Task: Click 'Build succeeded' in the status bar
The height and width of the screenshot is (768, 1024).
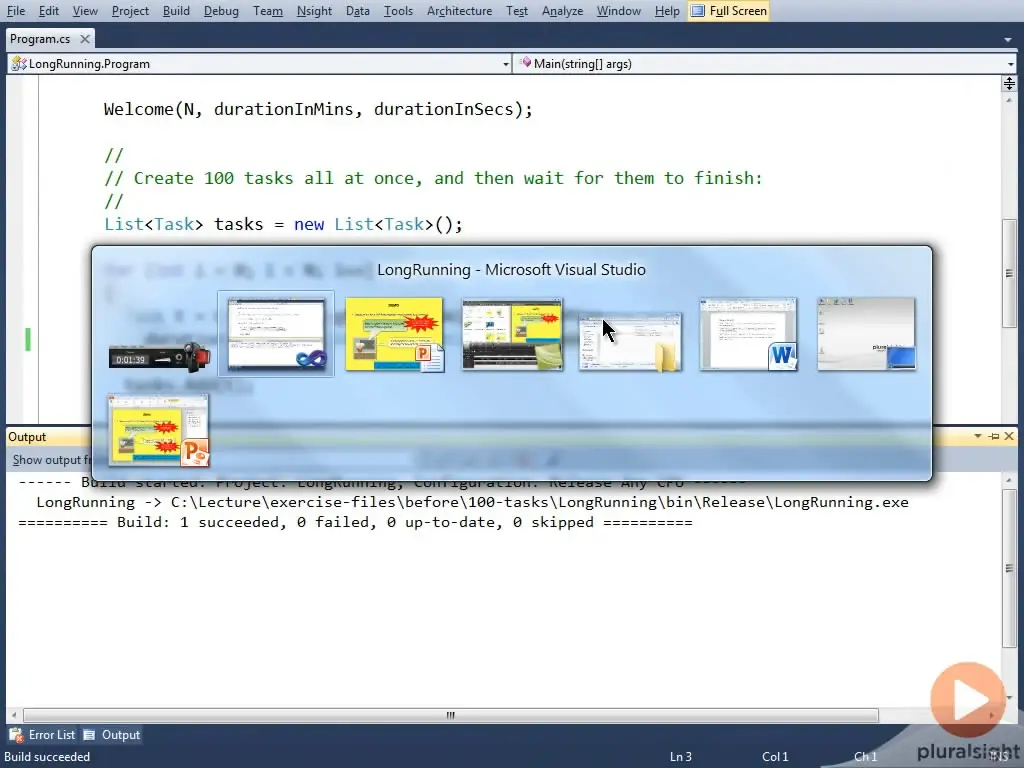Action: tap(48, 757)
